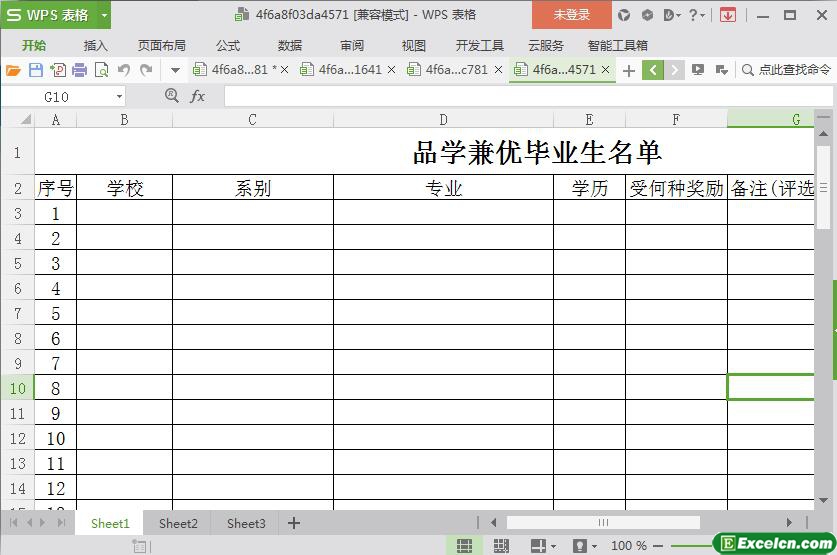Open the 开始 ribbon tab
837x555 pixels.
click(x=34, y=45)
